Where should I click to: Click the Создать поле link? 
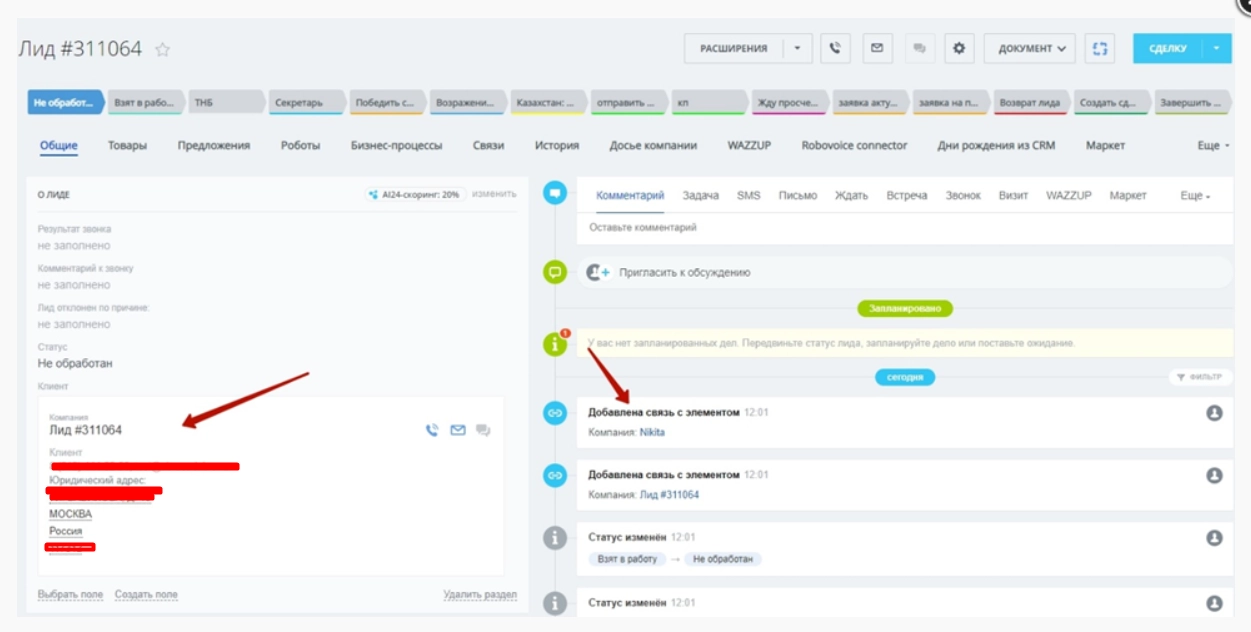147,592
